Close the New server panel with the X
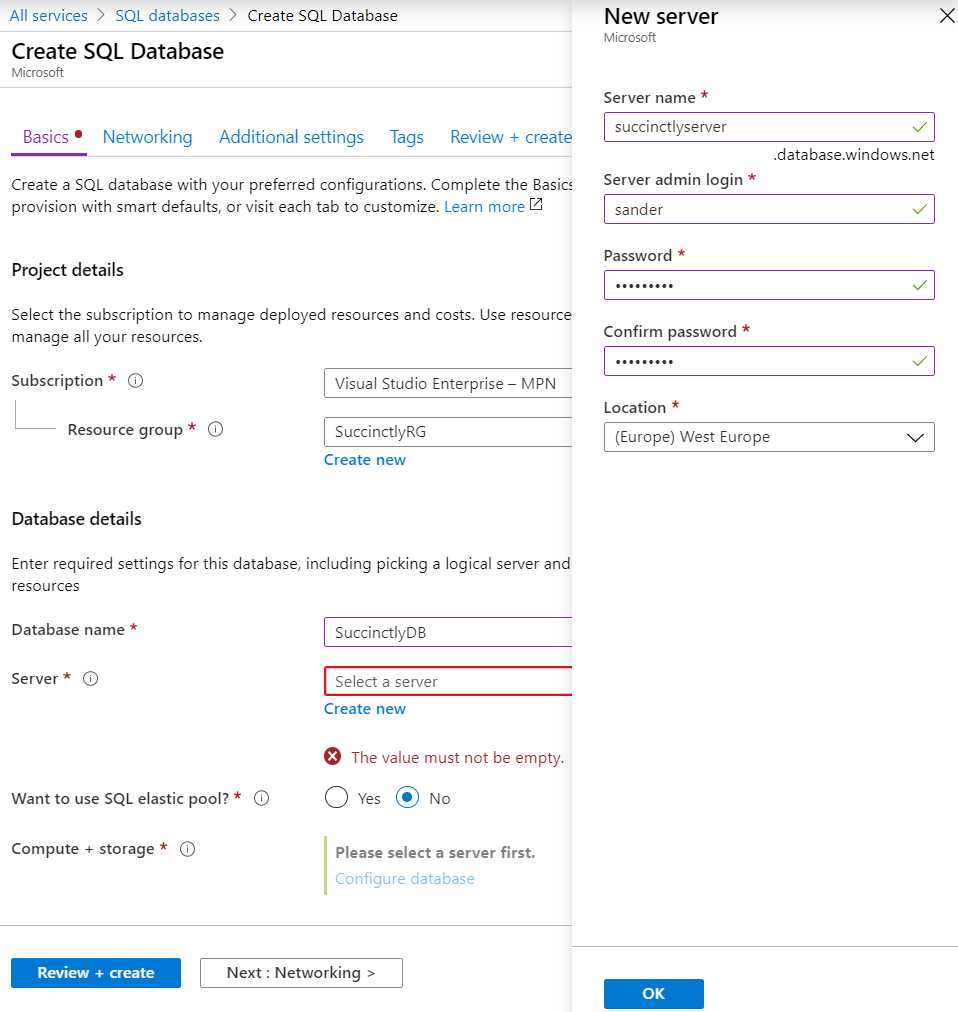The height and width of the screenshot is (1012, 958). click(944, 15)
